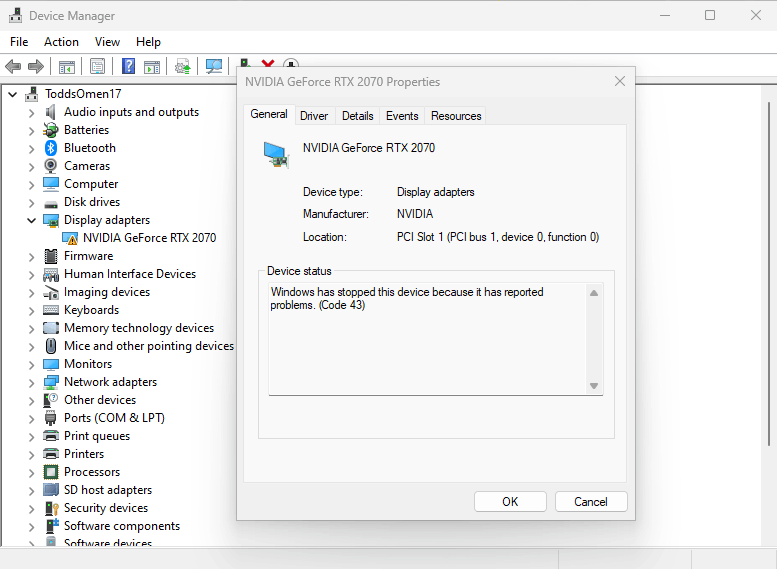Screen dimensions: 777x569
Task: Expand Mice and other pointing devices
Action: pos(31,346)
